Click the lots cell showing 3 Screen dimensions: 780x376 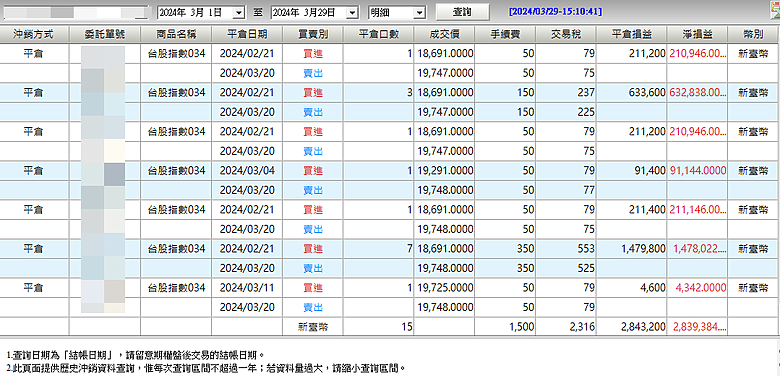click(378, 93)
